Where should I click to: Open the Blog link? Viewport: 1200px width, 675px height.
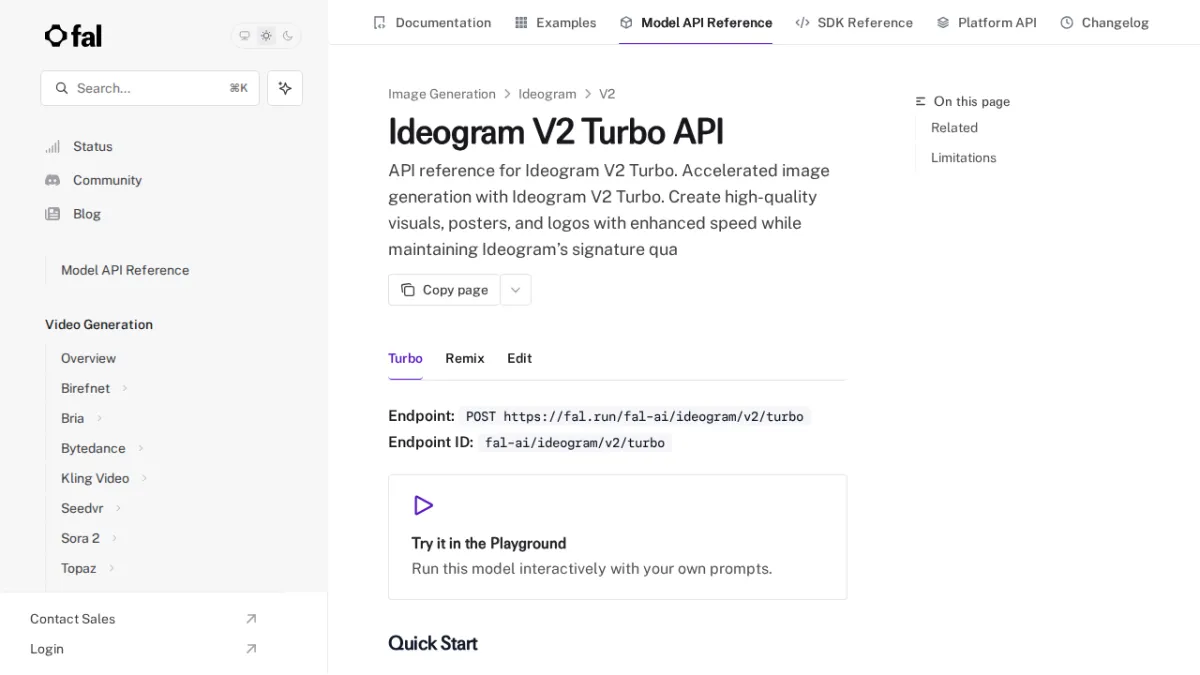[87, 214]
